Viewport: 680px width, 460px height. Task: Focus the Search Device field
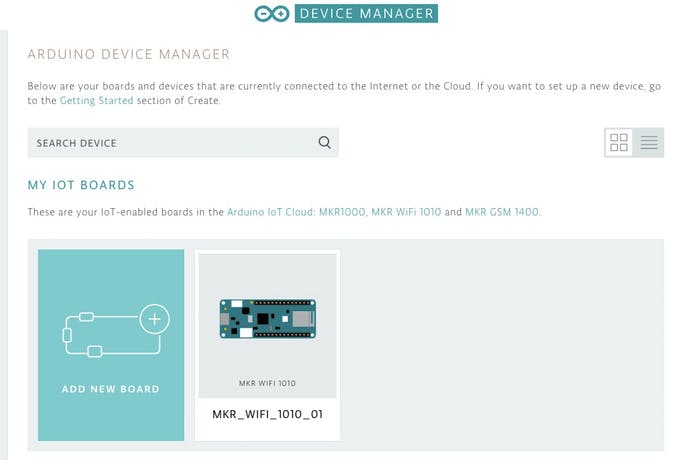[x=183, y=143]
